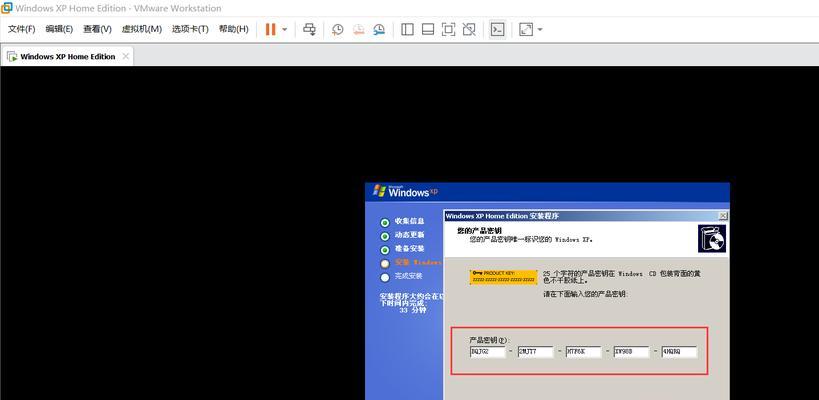The width and height of the screenshot is (819, 400).
Task: Click the yellow PRODUCT KEY sticker image
Action: point(504,277)
